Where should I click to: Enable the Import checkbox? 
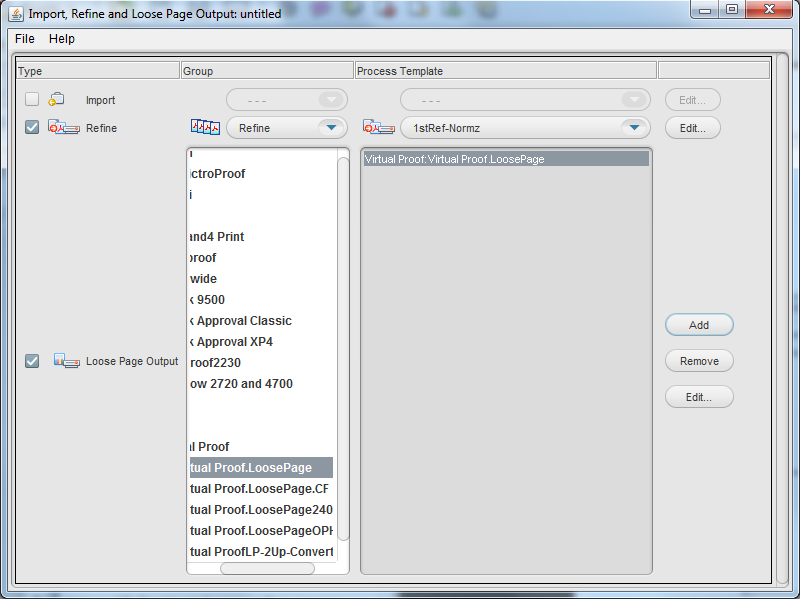tap(32, 99)
